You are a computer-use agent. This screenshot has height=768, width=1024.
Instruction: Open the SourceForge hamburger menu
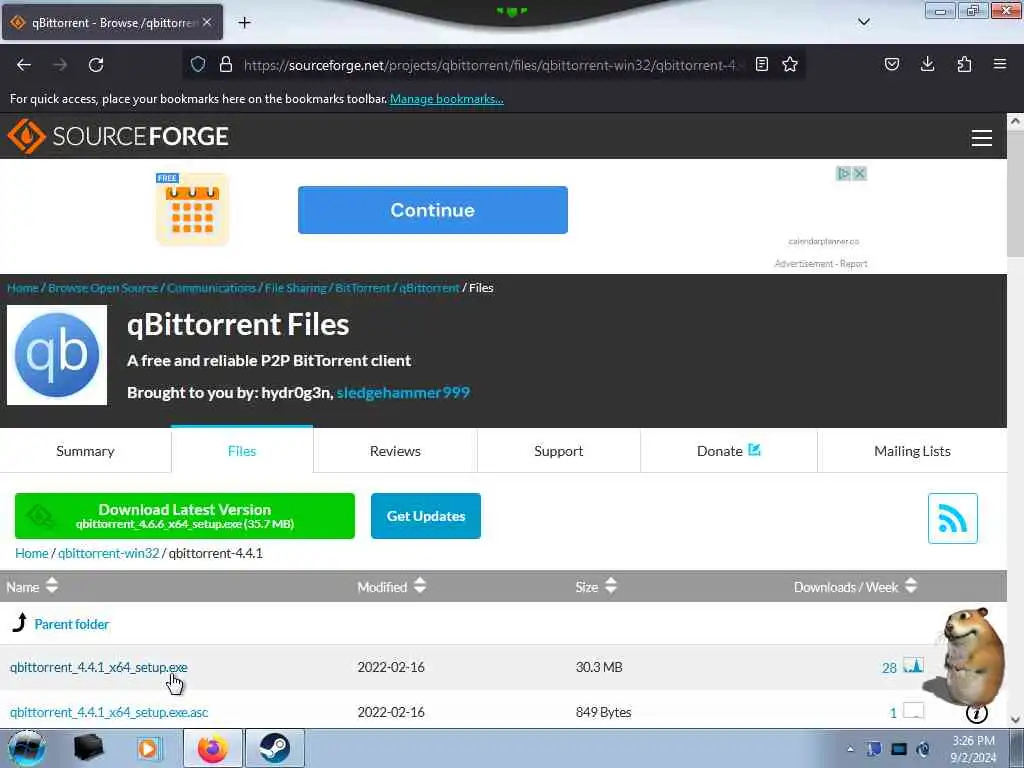click(982, 138)
